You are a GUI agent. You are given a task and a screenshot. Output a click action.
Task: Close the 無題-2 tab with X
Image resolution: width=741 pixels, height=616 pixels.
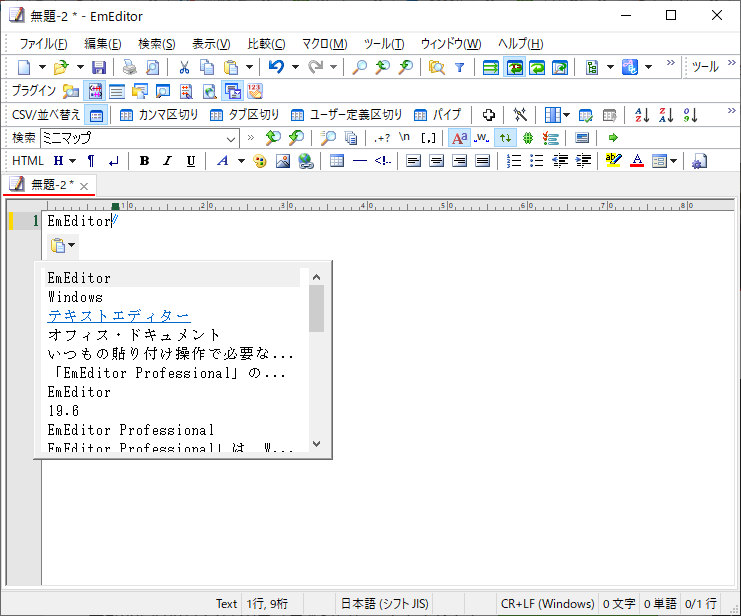pyautogui.click(x=84, y=186)
